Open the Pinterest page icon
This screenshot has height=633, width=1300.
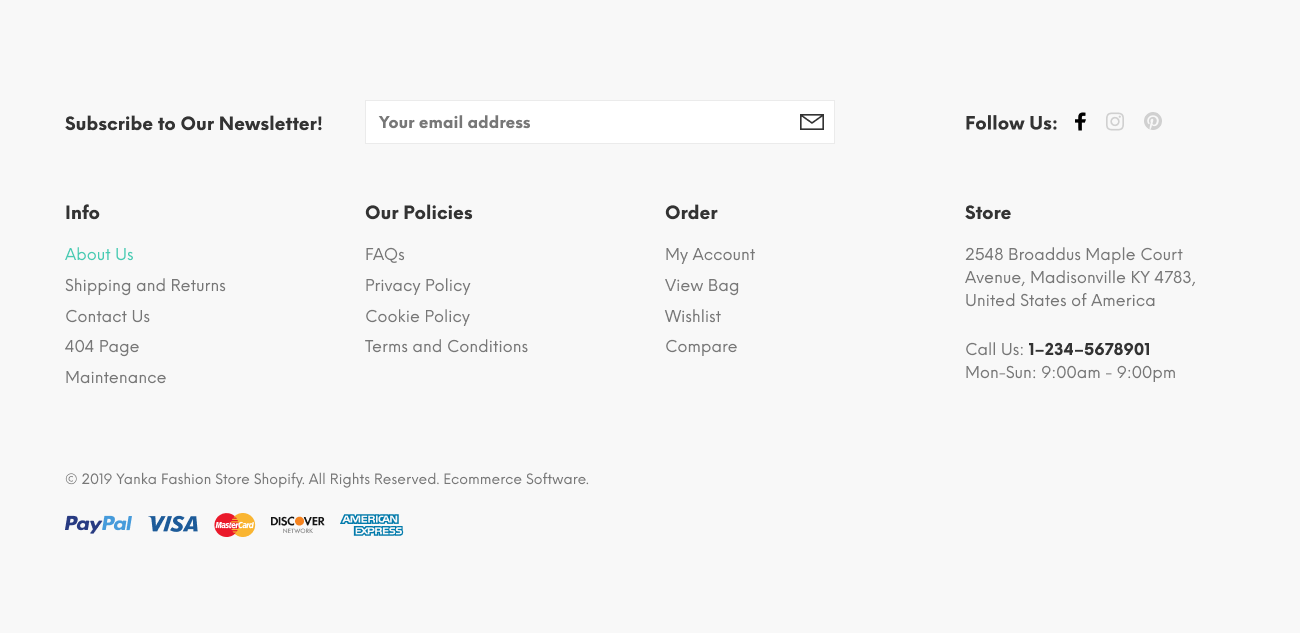1152,121
